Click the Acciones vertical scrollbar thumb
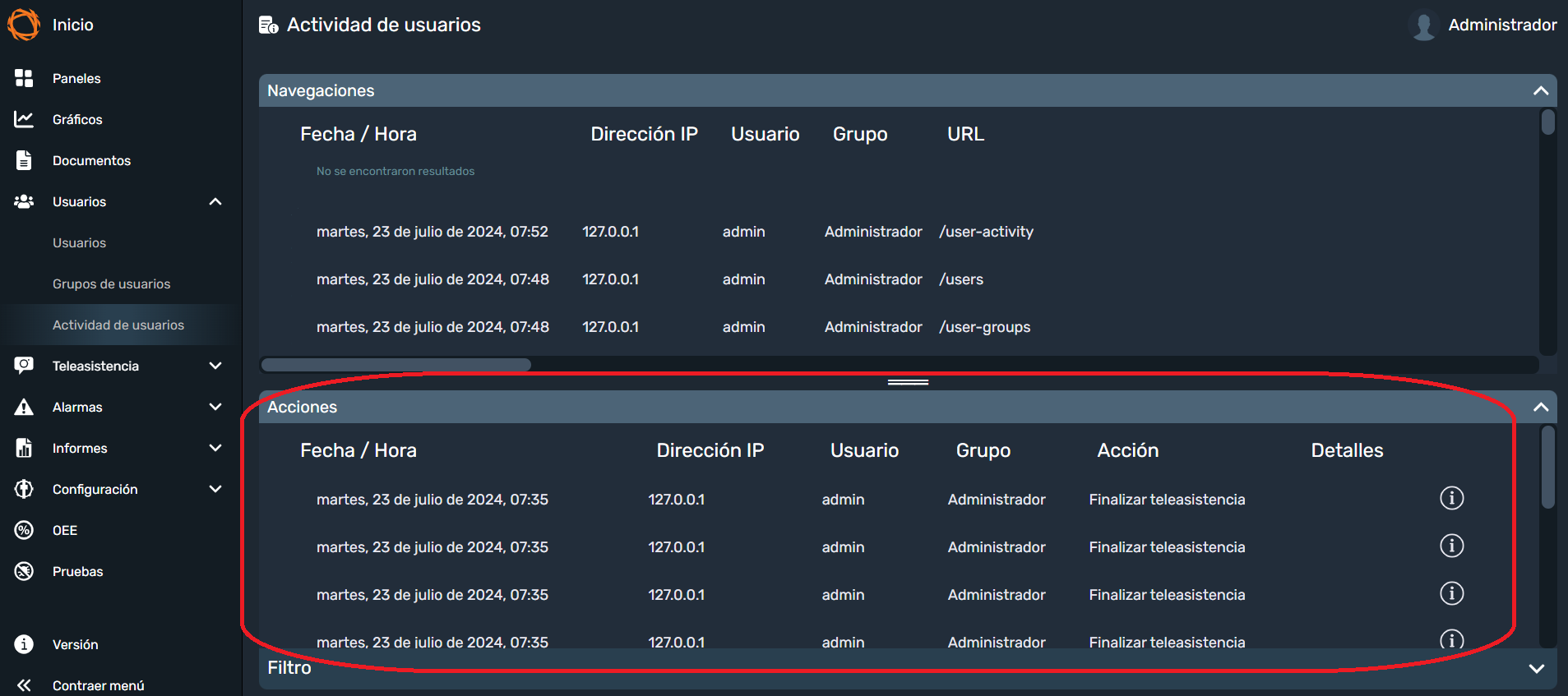 [1547, 467]
